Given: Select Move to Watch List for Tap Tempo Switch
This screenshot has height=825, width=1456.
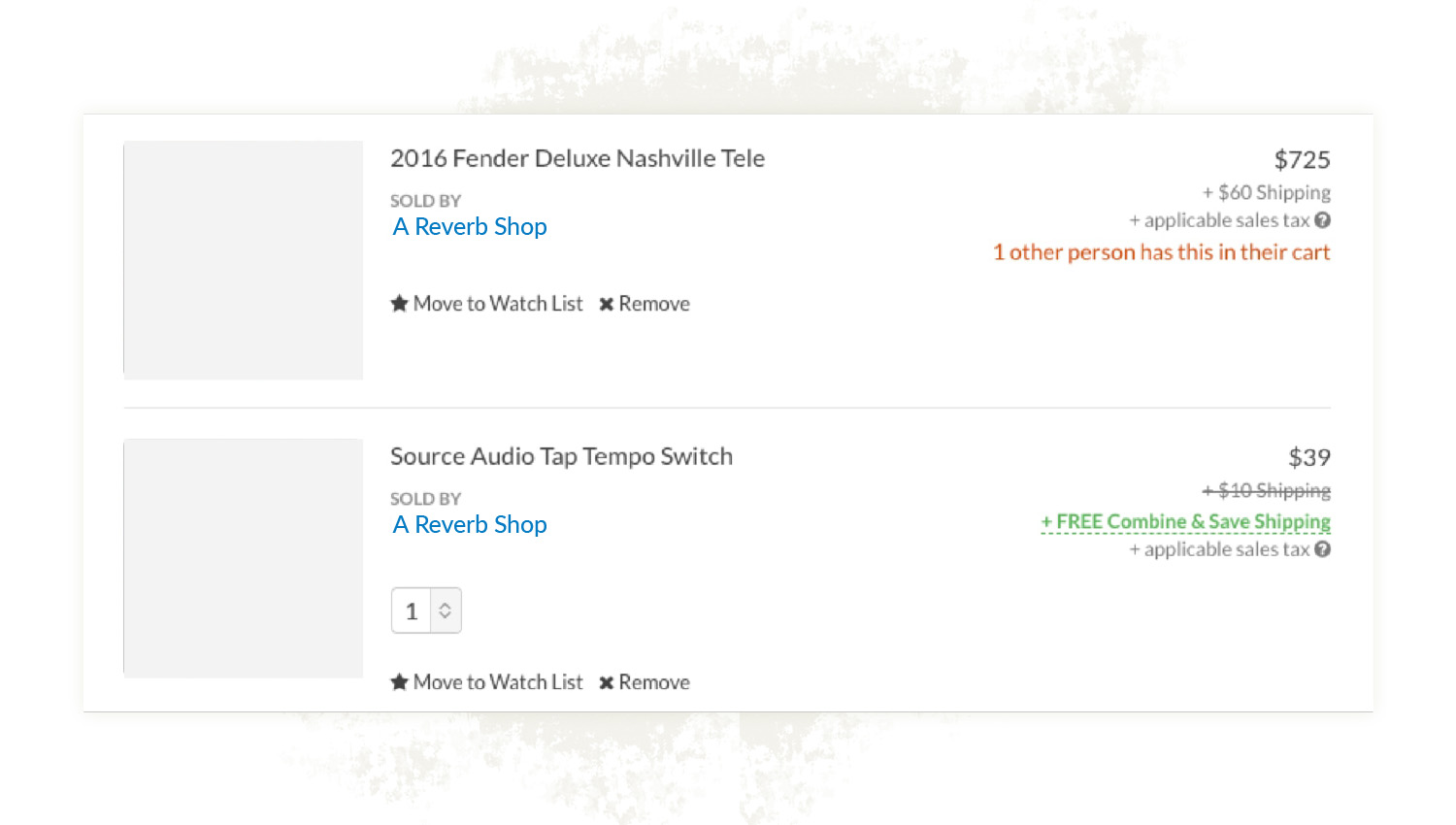Looking at the screenshot, I should 498,682.
